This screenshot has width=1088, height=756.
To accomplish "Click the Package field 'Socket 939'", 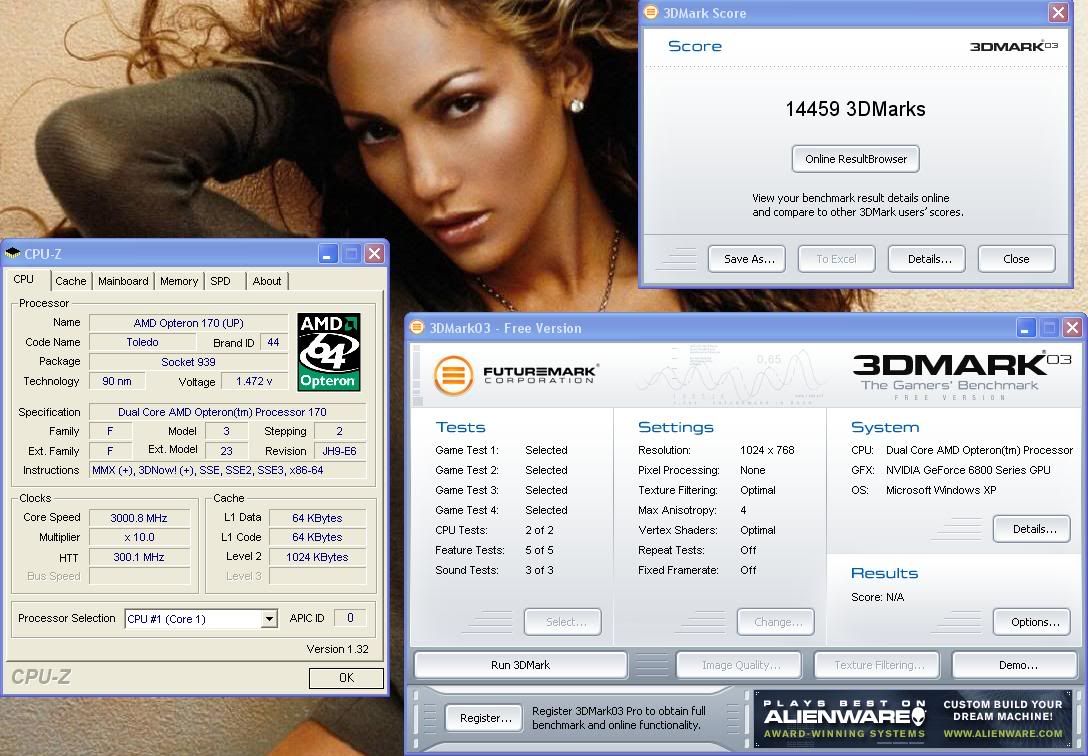I will [189, 361].
